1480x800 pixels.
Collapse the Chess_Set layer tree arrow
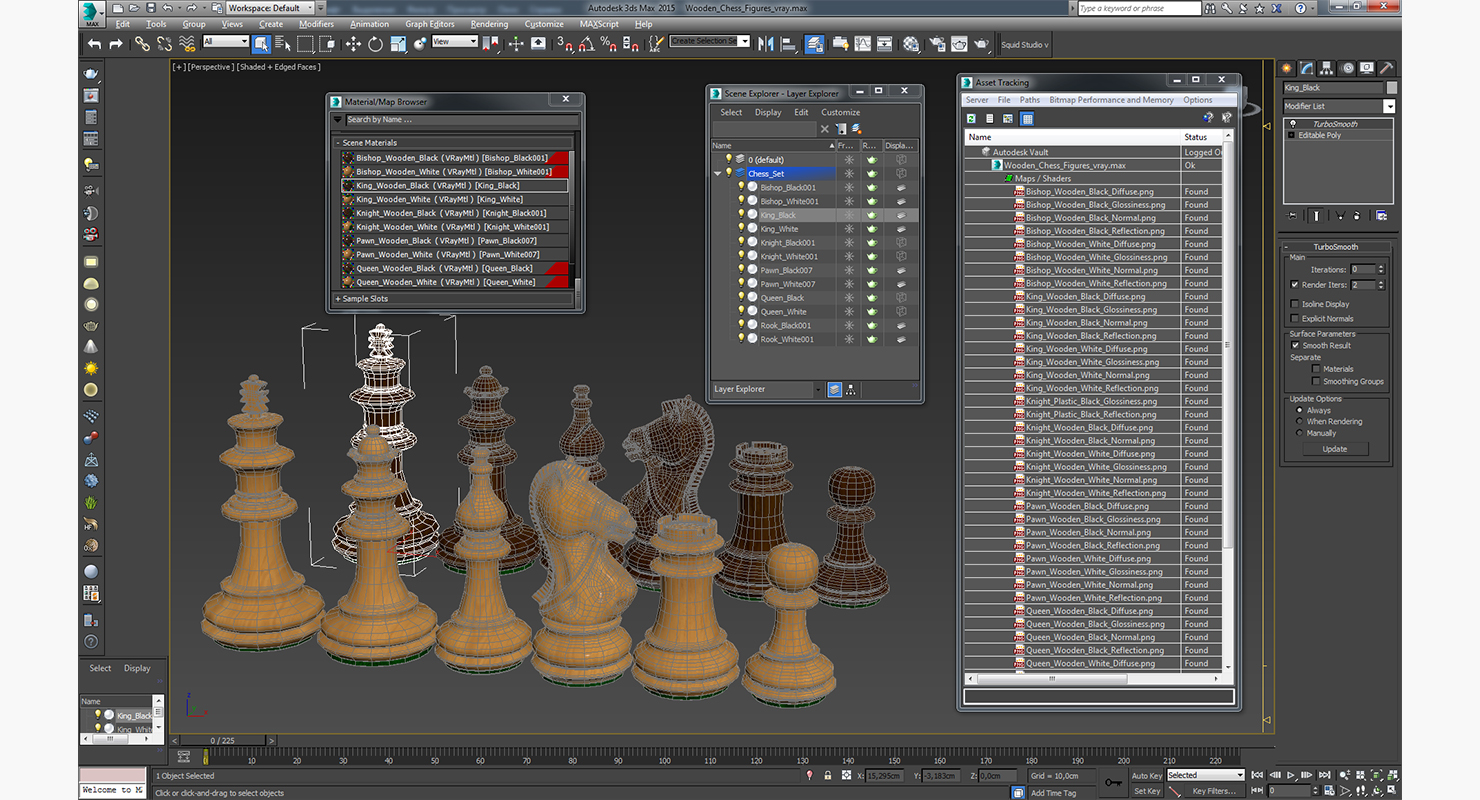point(717,174)
